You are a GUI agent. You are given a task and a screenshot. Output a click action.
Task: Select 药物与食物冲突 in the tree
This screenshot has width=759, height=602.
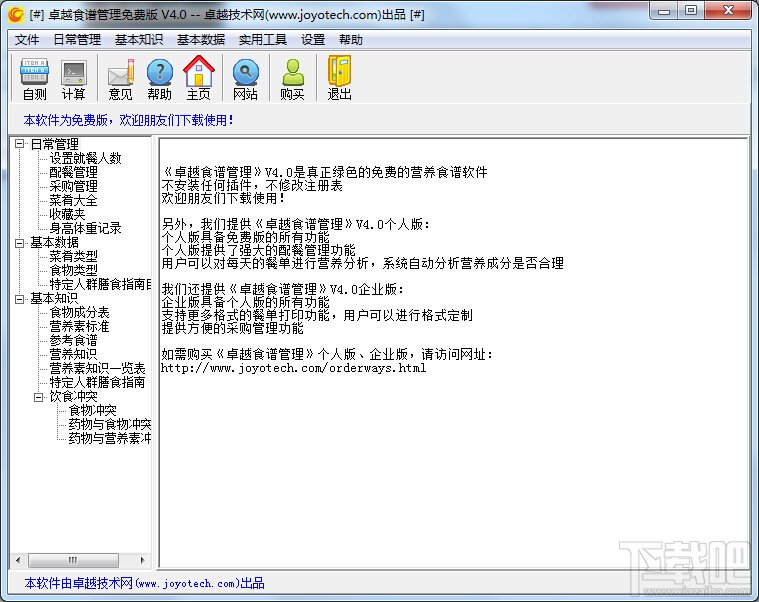110,425
